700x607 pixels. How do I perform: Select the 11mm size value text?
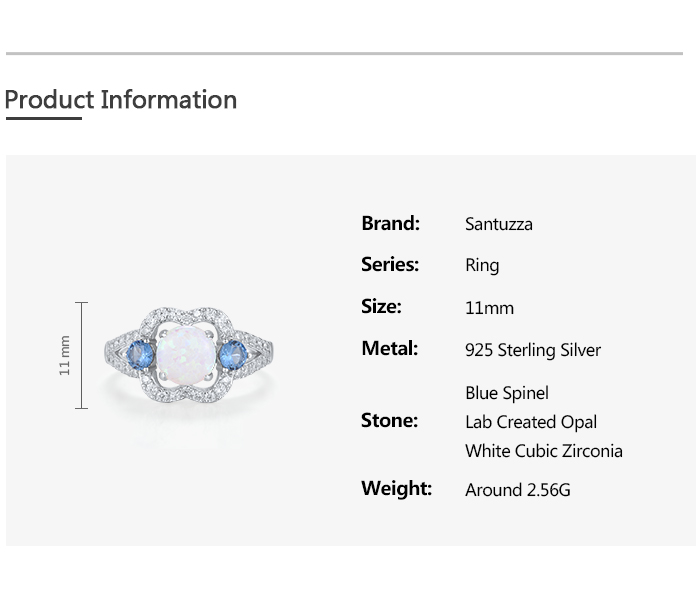click(489, 308)
